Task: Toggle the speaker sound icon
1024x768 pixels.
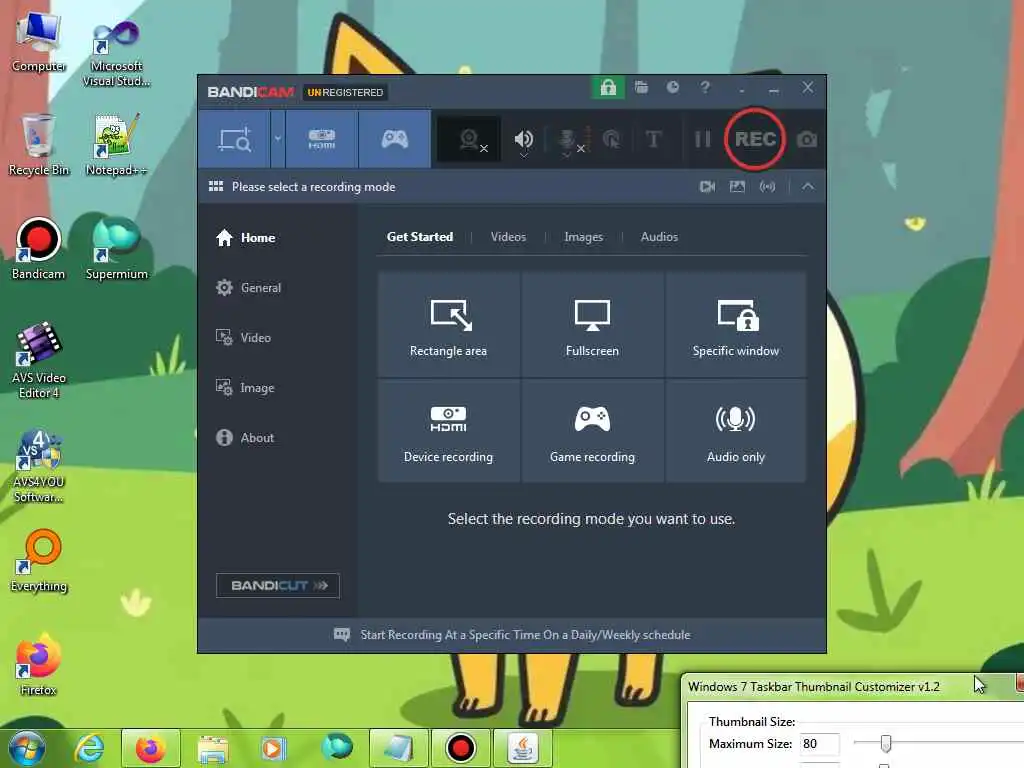Action: [x=524, y=140]
